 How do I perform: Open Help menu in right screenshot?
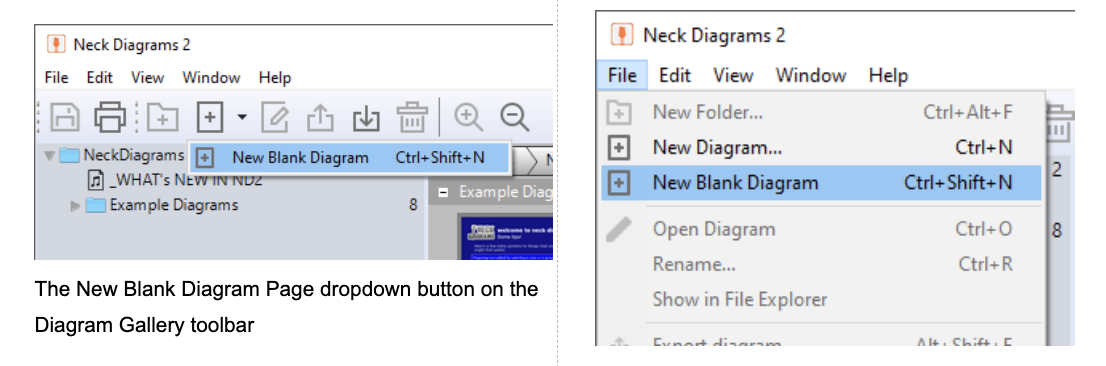coord(889,75)
